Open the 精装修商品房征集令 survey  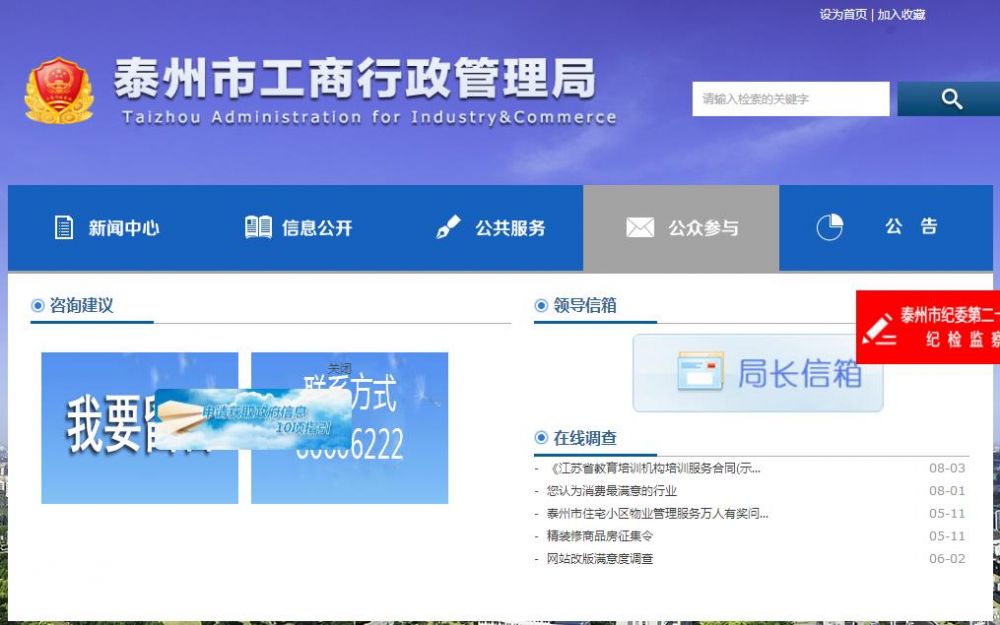pyautogui.click(x=598, y=536)
